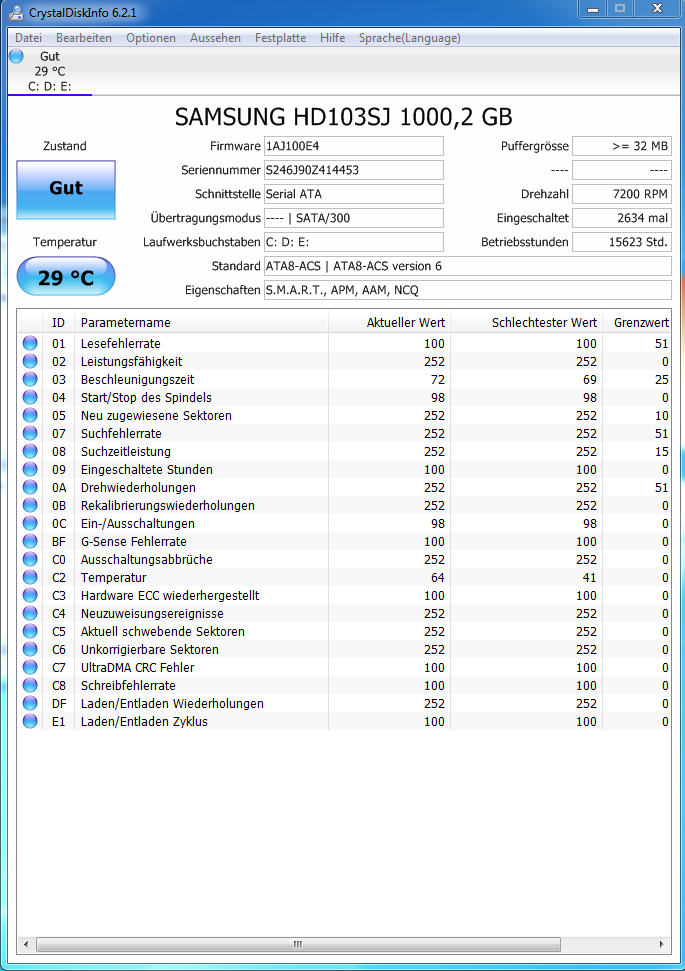Click the status orb beside UltraDMA CRC Fehler
Screen dimensions: 685x971
pos(30,667)
